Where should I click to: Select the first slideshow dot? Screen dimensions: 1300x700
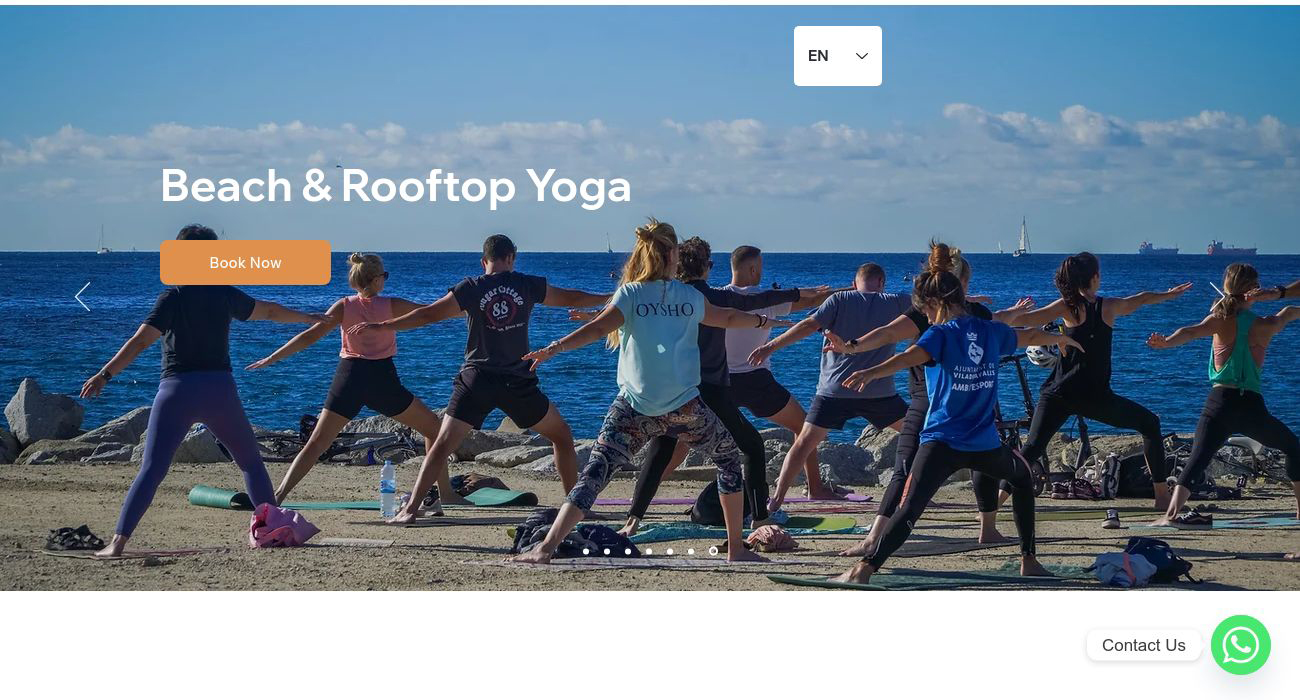point(586,551)
